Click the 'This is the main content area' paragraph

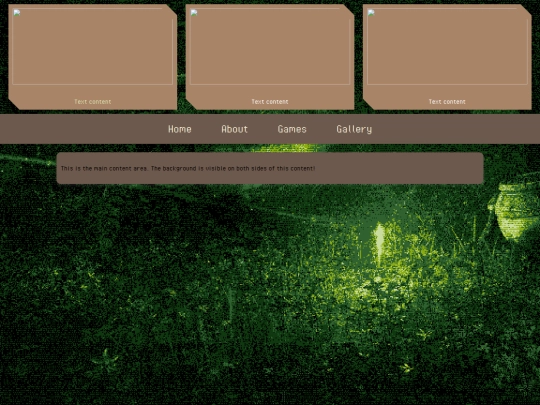pyautogui.click(x=188, y=168)
